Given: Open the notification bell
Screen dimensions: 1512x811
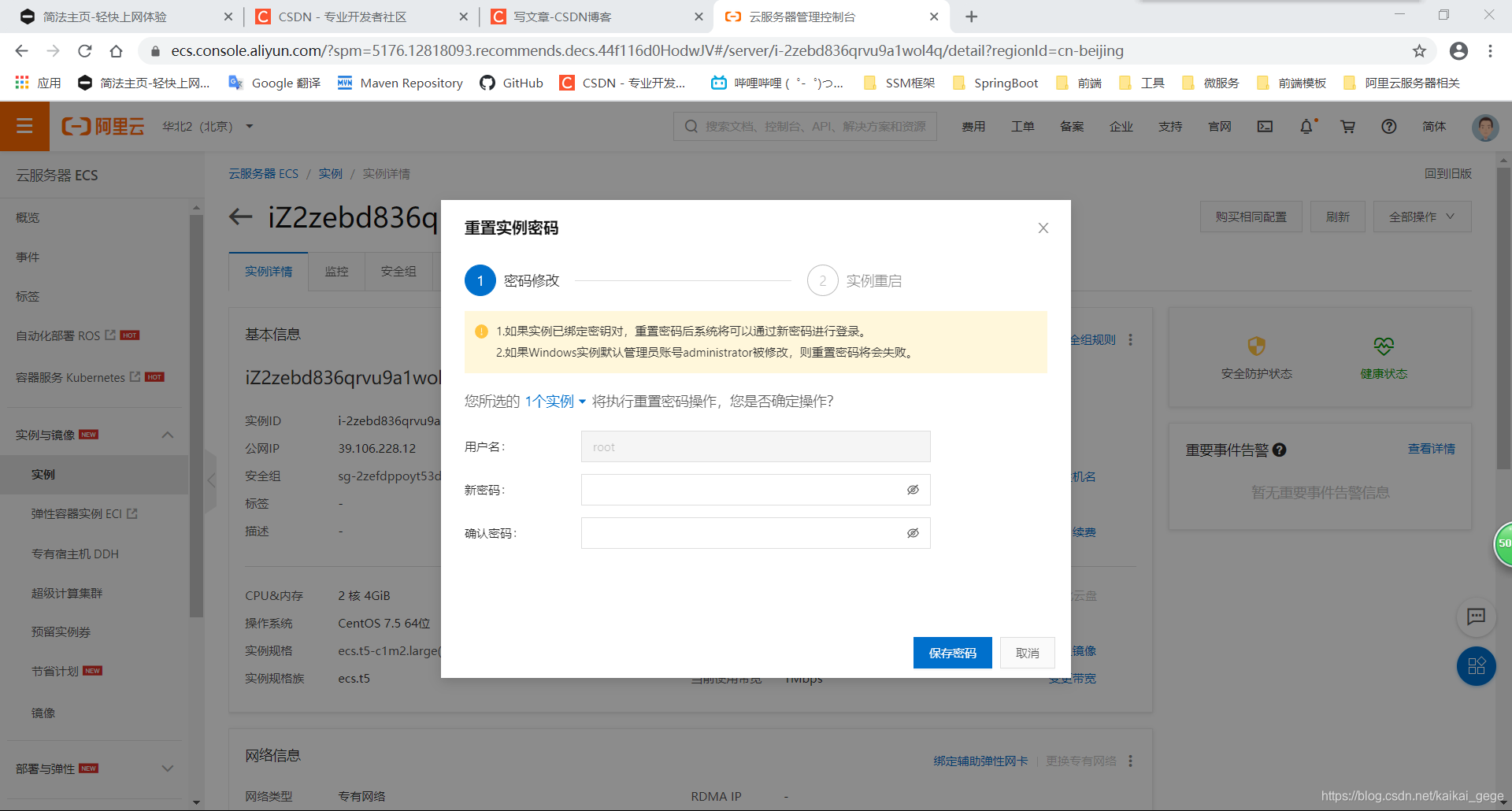Looking at the screenshot, I should coord(1306,126).
